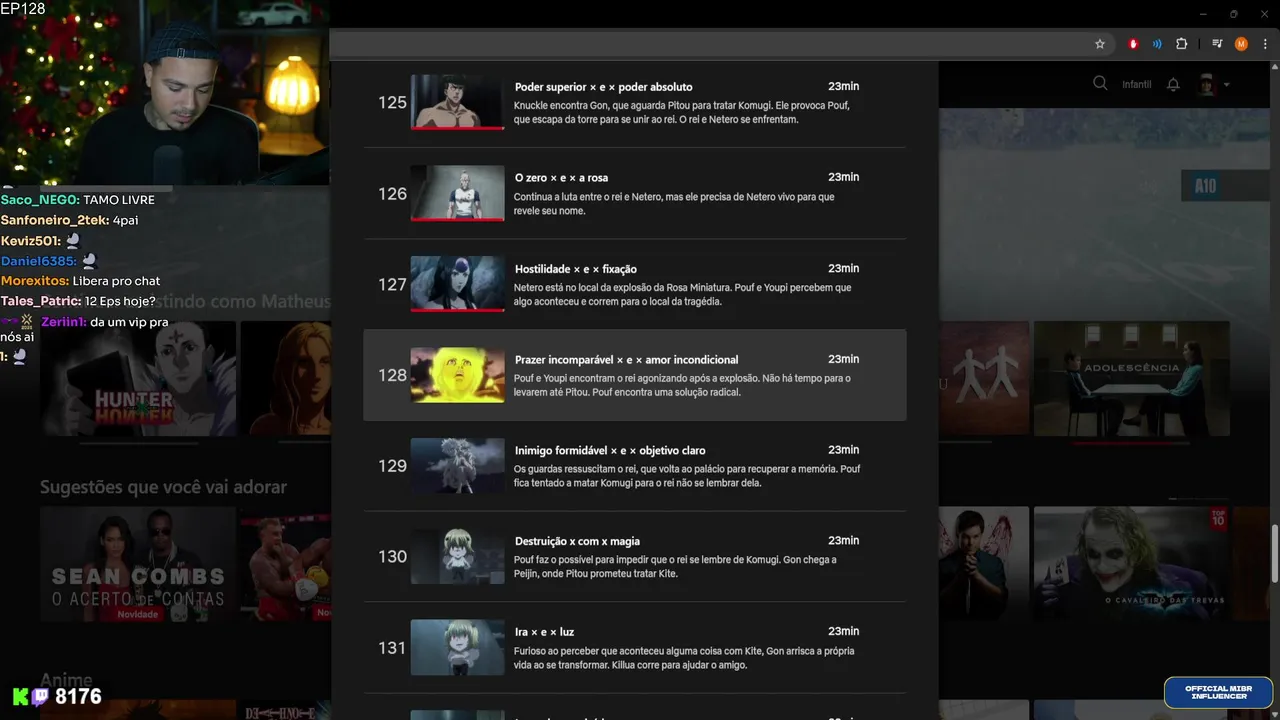This screenshot has width=1280, height=720.
Task: Click episode number 127
Action: point(392,284)
